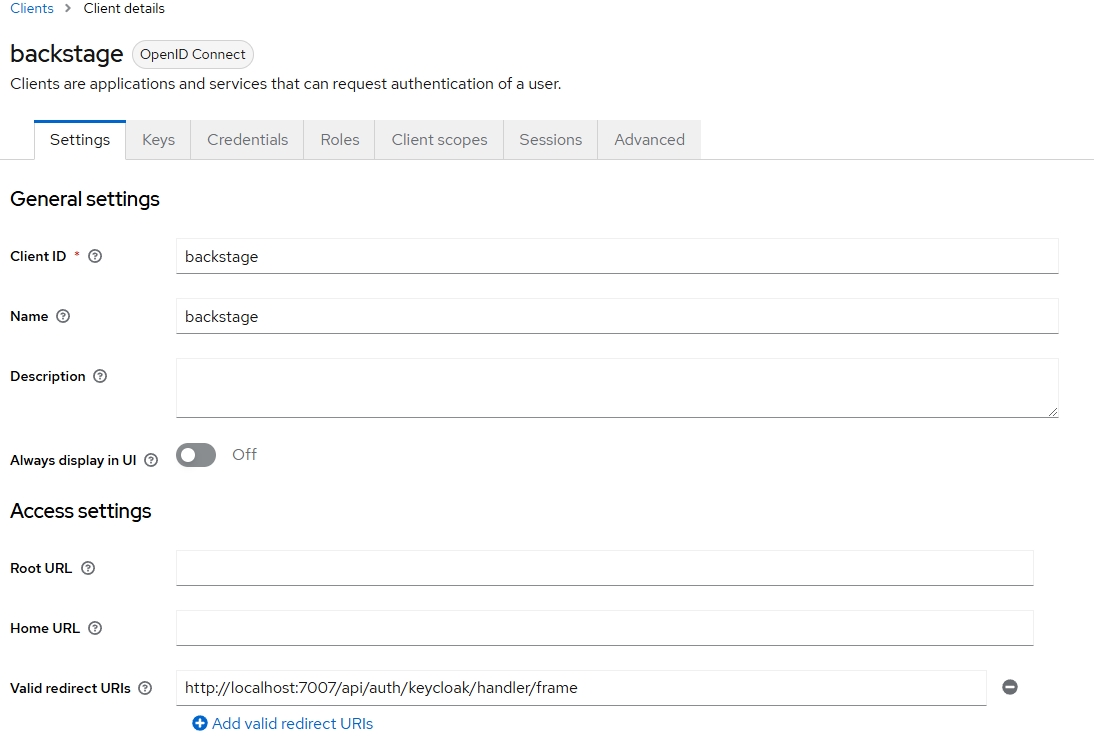The image size is (1094, 746).
Task: Open the Roles tab
Action: [x=340, y=140]
